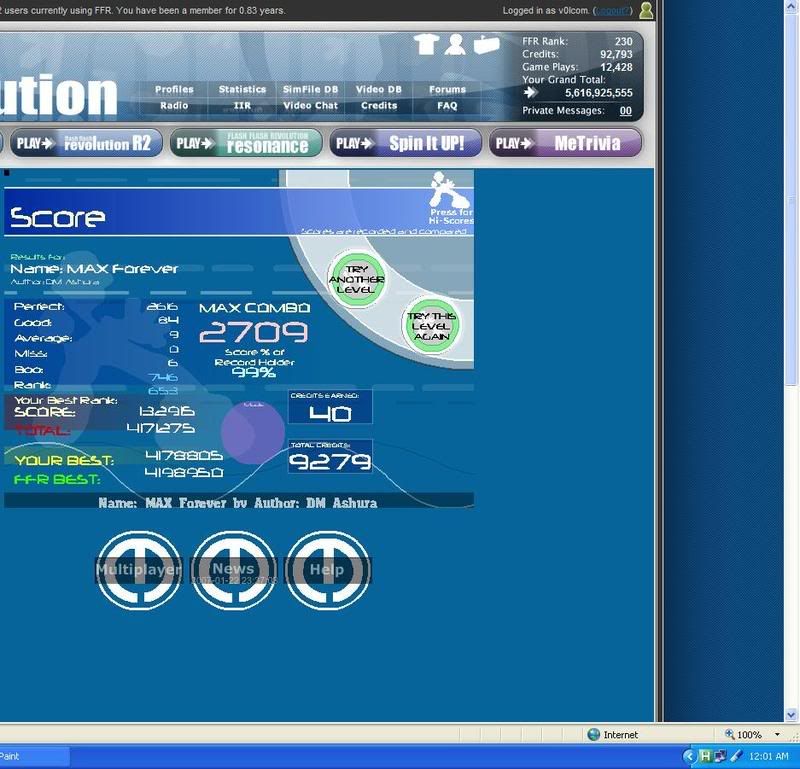This screenshot has height=769, width=800.
Task: Open the IIR menu item
Action: point(242,106)
